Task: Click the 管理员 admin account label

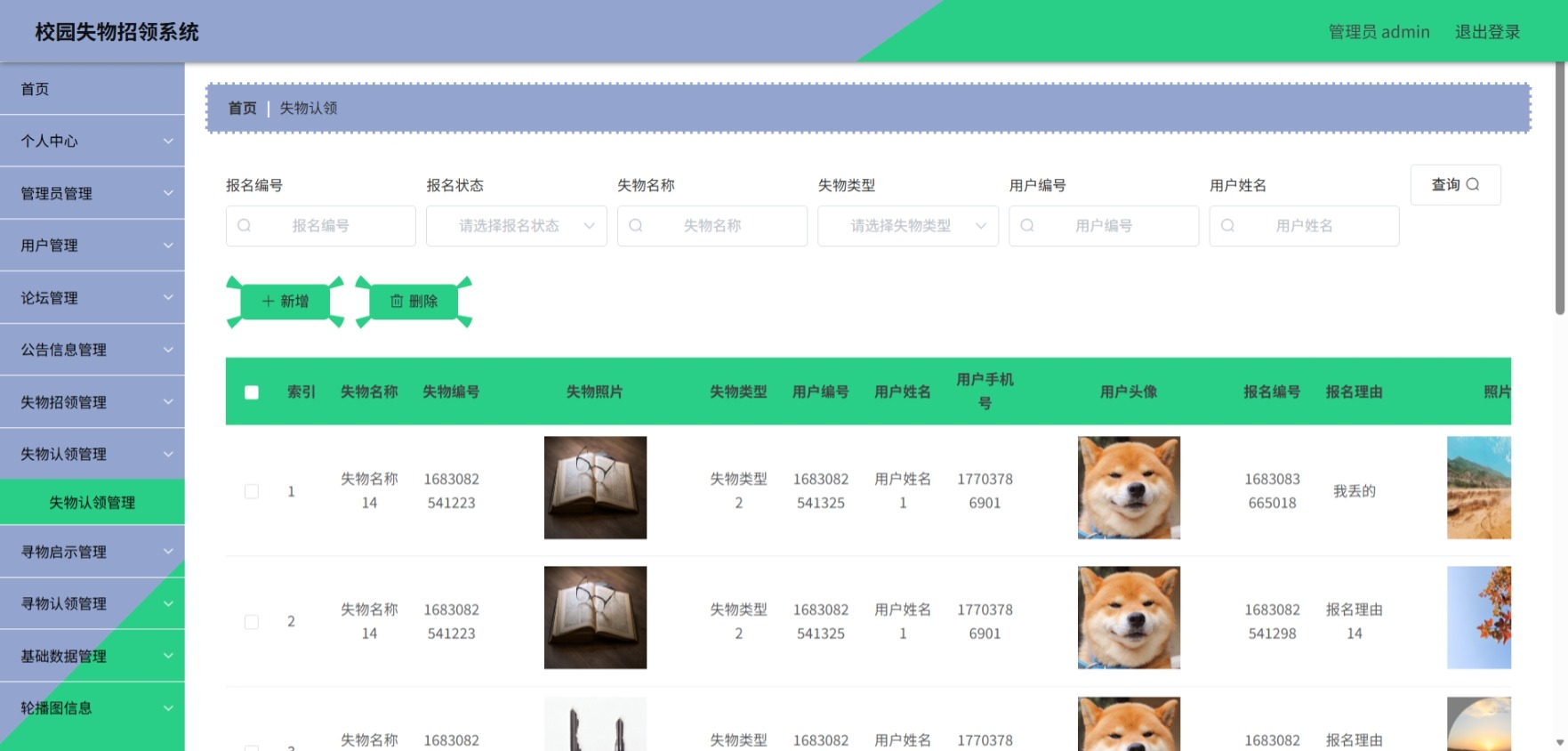Action: coord(1379,32)
